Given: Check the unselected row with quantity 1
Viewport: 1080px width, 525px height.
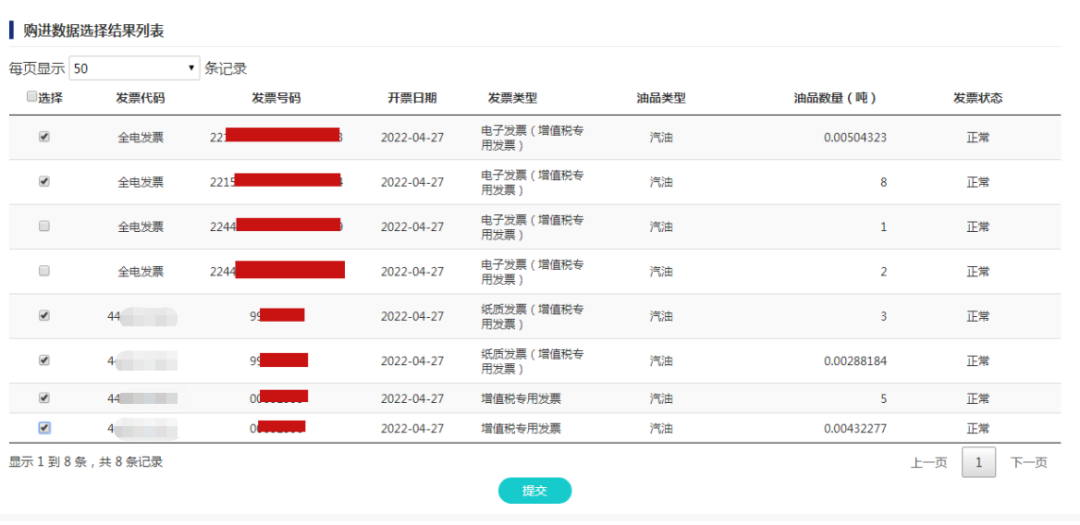Looking at the screenshot, I should pos(44,227).
